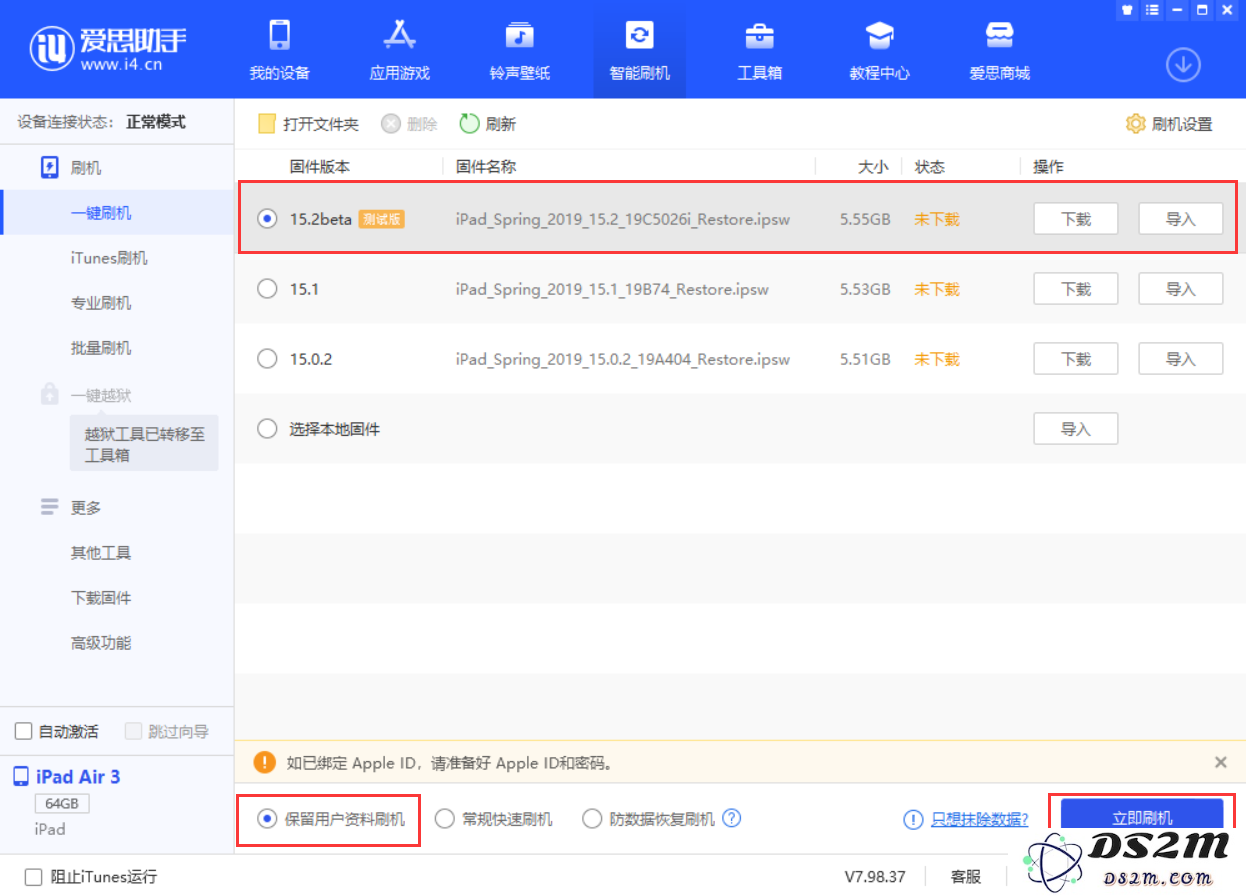Click the 状态 column header
The width and height of the screenshot is (1246, 896).
[x=929, y=167]
